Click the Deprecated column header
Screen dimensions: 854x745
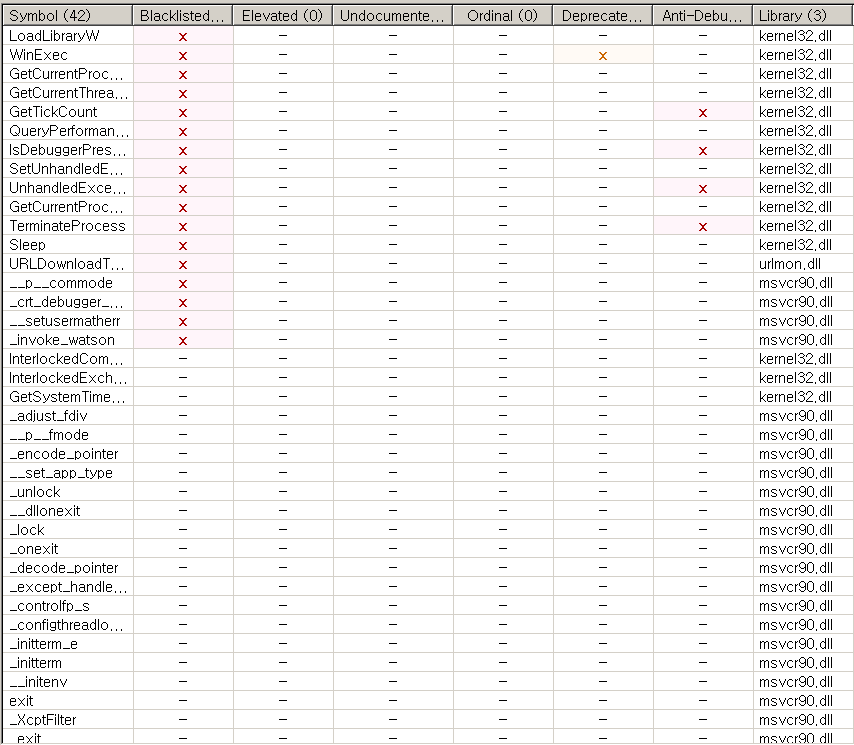pos(602,15)
